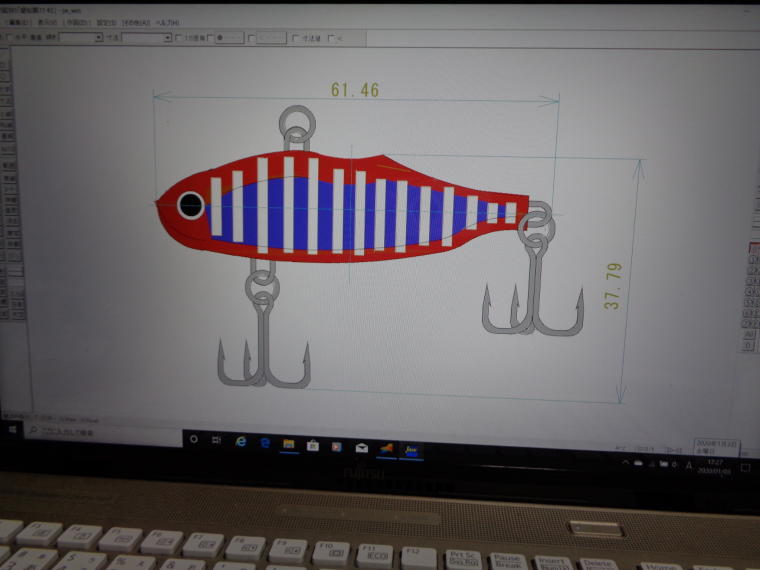The width and height of the screenshot is (760, 570).
Task: Switch to the Jw_cad taskbar icon
Action: [411, 451]
